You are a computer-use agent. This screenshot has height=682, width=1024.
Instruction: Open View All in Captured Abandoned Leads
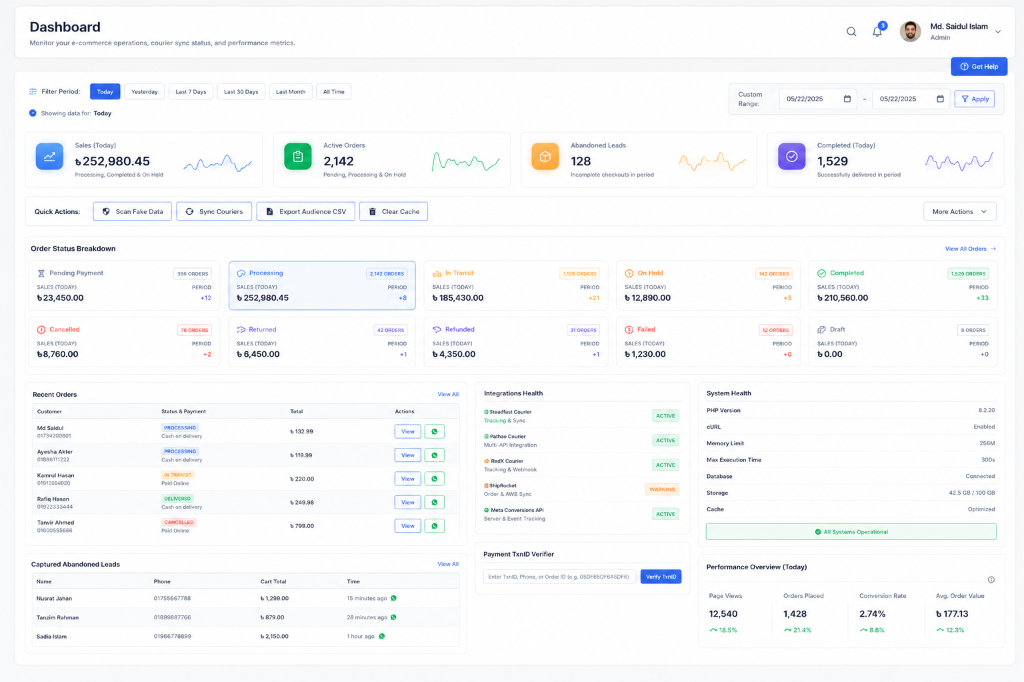(448, 564)
